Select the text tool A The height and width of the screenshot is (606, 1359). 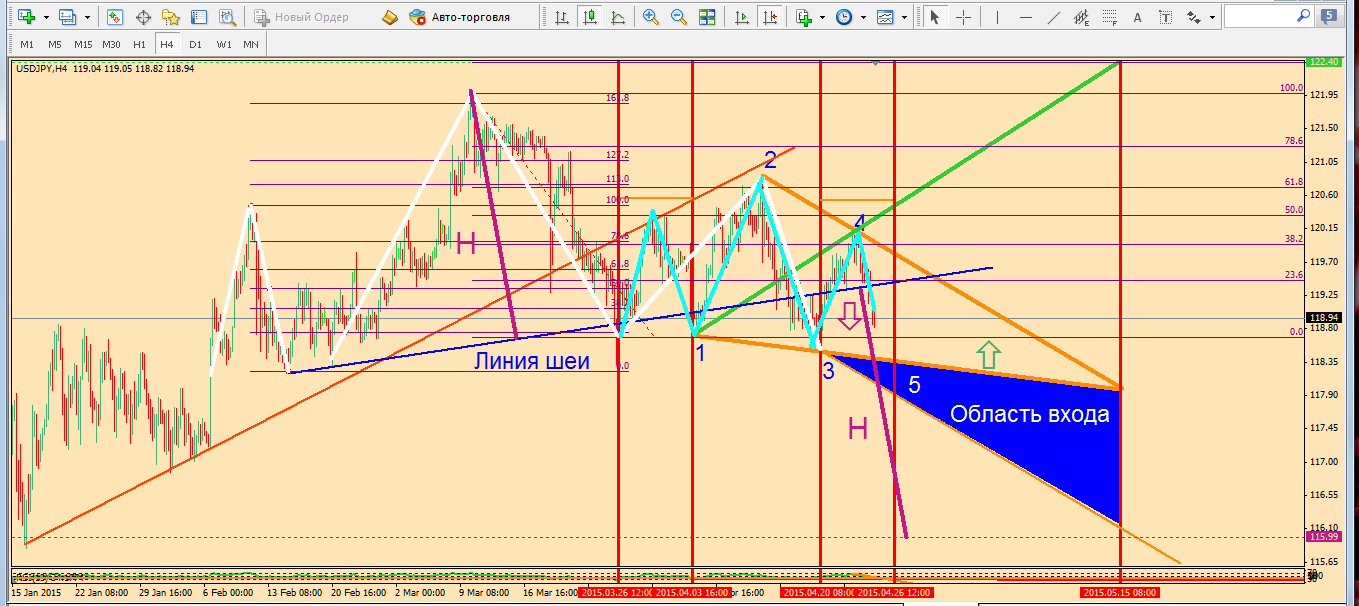1137,17
